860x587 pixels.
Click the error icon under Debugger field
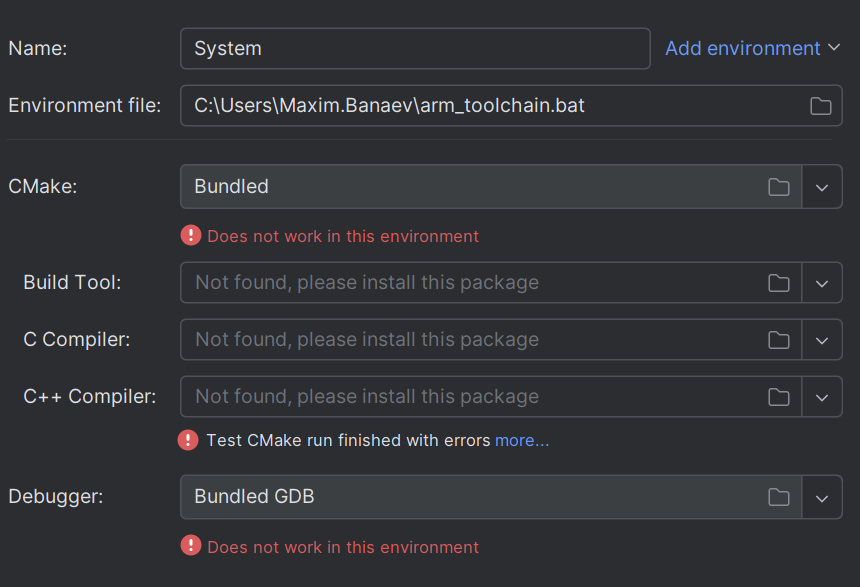[190, 546]
